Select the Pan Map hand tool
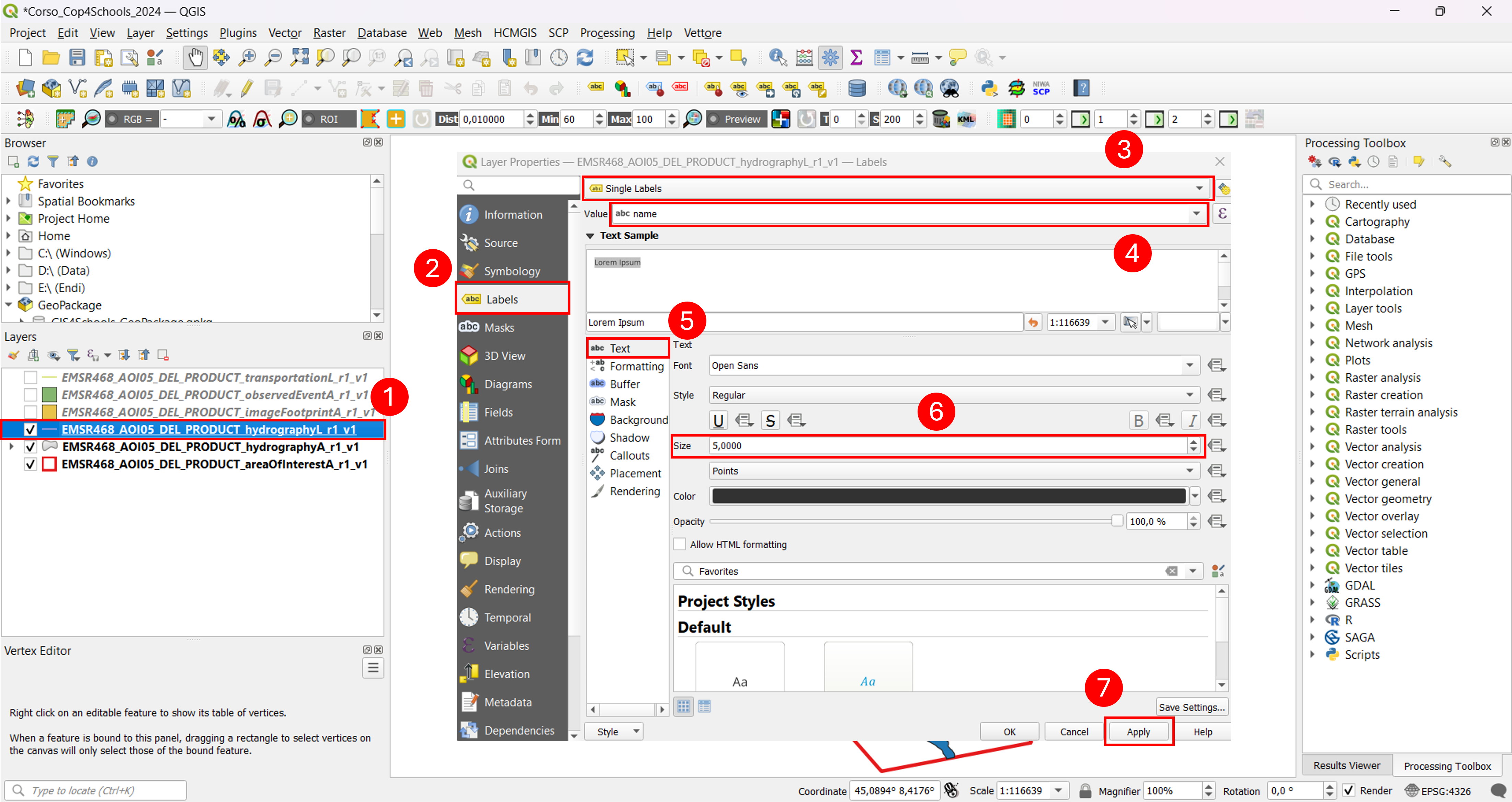The width and height of the screenshot is (1512, 802). pyautogui.click(x=195, y=57)
